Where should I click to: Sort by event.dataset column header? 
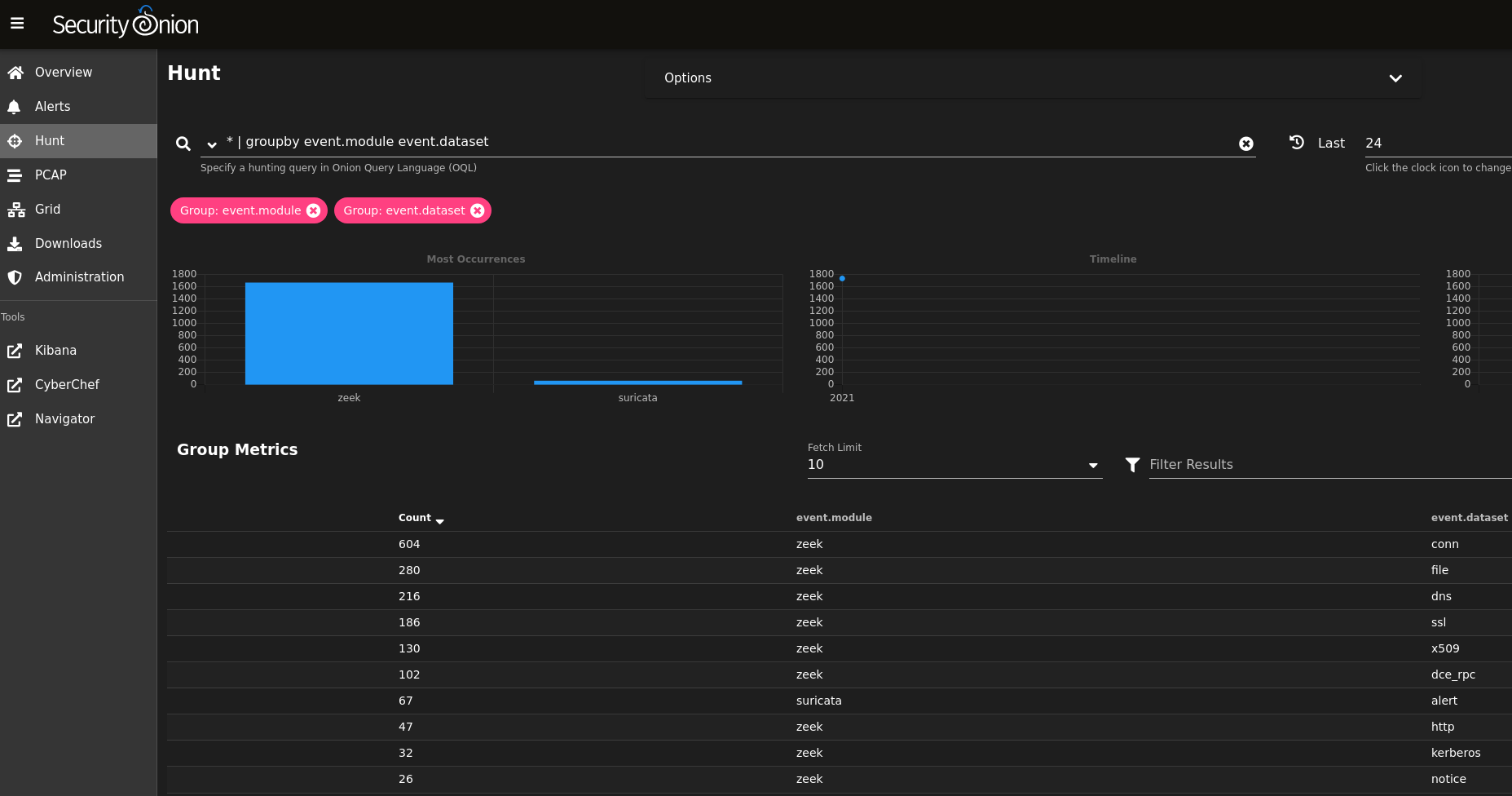point(1469,518)
